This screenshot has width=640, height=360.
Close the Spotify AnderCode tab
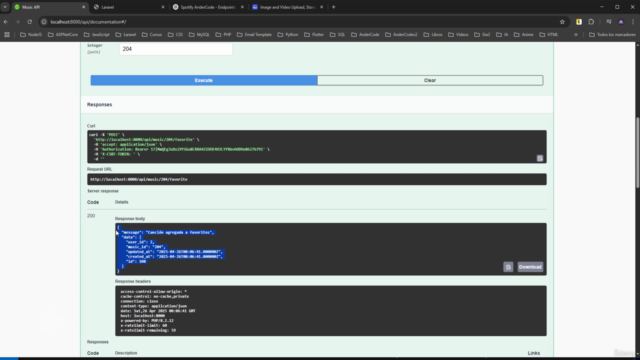tap(242, 7)
